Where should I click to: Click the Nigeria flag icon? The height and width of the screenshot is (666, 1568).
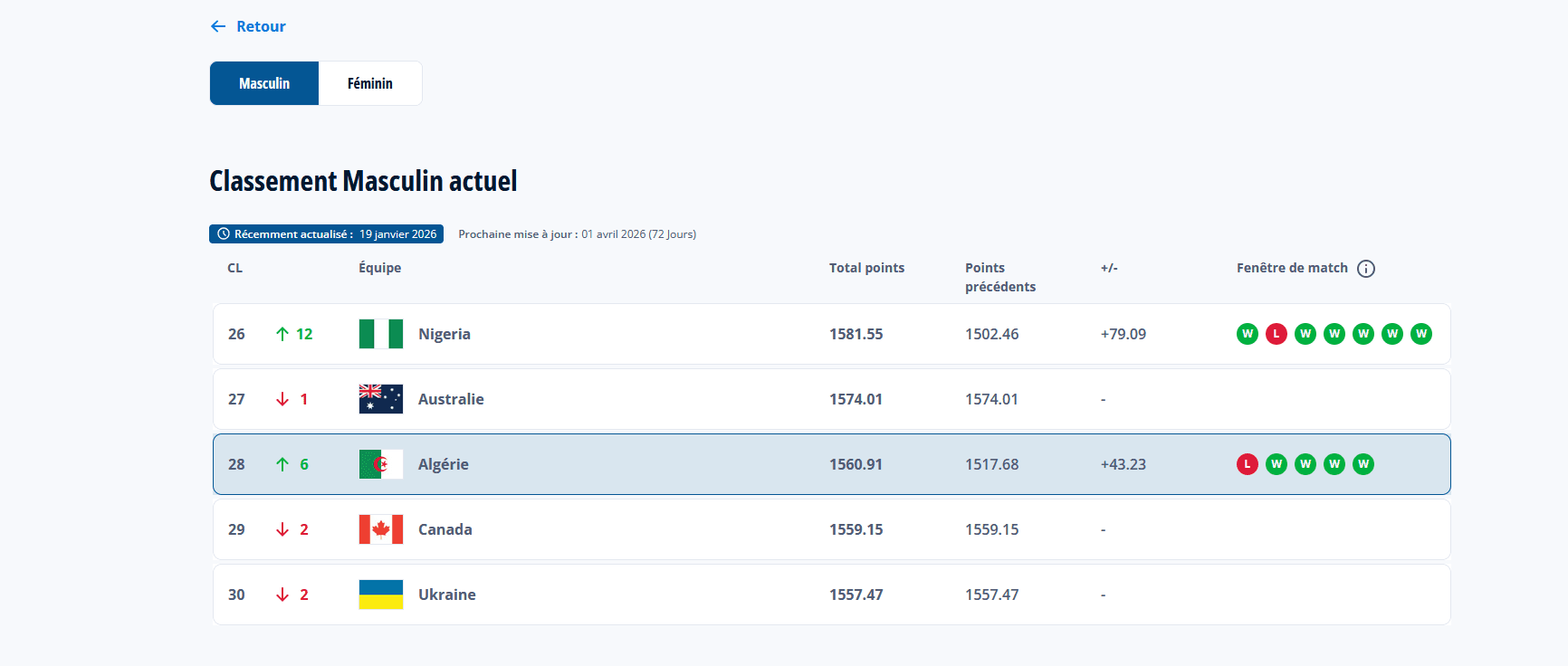(381, 334)
